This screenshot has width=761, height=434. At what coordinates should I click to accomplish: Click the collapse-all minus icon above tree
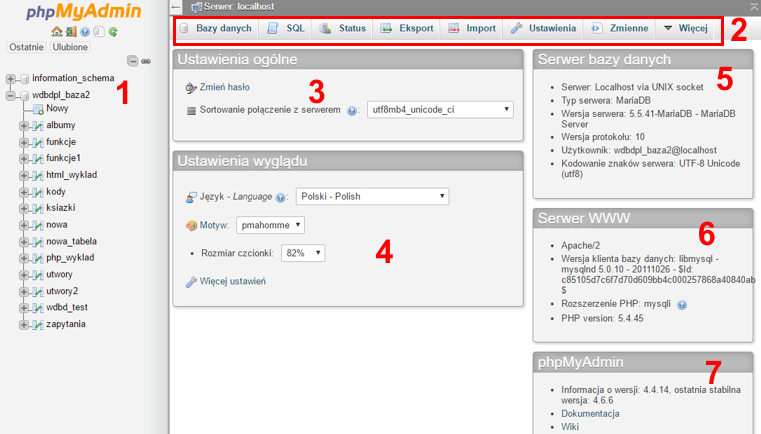coord(132,61)
